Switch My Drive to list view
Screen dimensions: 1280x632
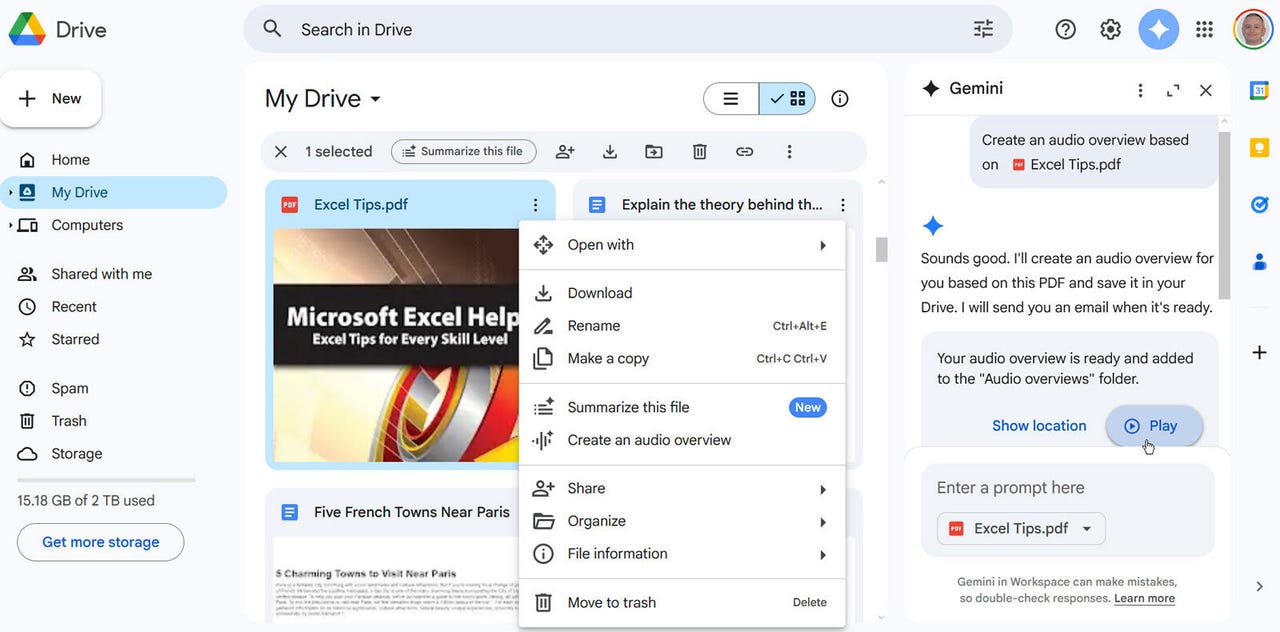730,98
